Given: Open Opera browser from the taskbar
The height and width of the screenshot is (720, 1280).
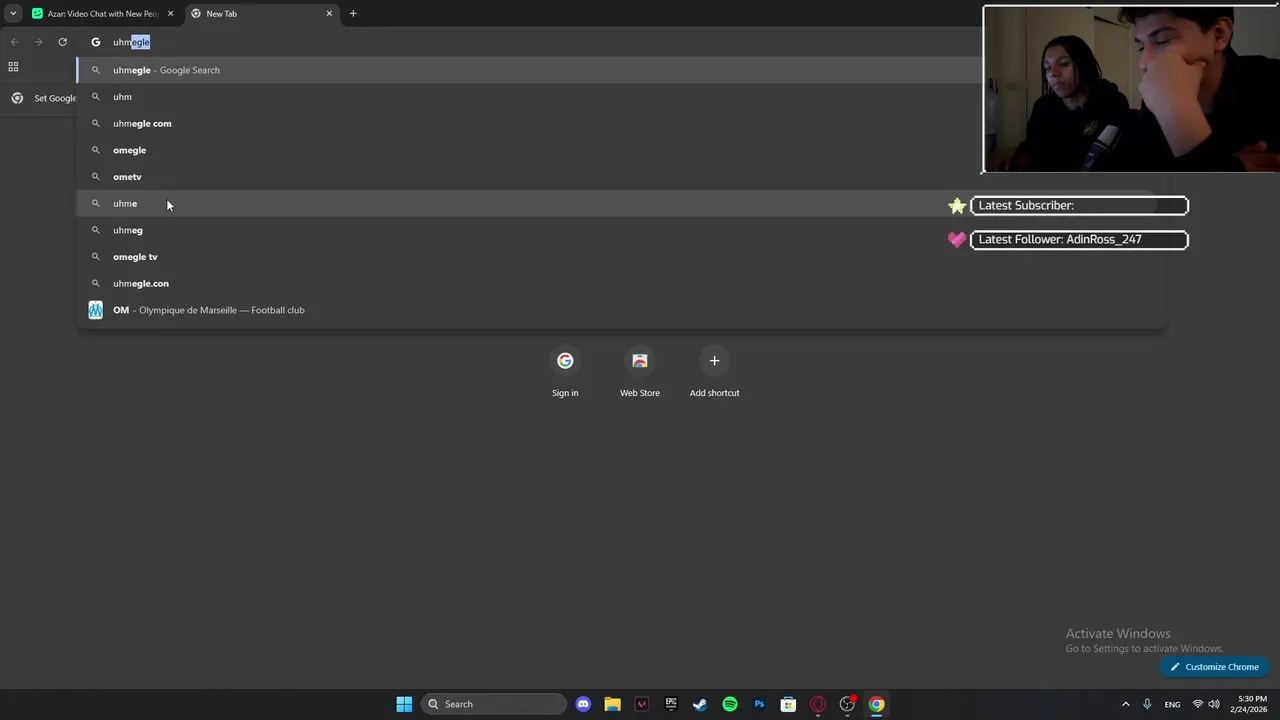Looking at the screenshot, I should click(x=818, y=704).
